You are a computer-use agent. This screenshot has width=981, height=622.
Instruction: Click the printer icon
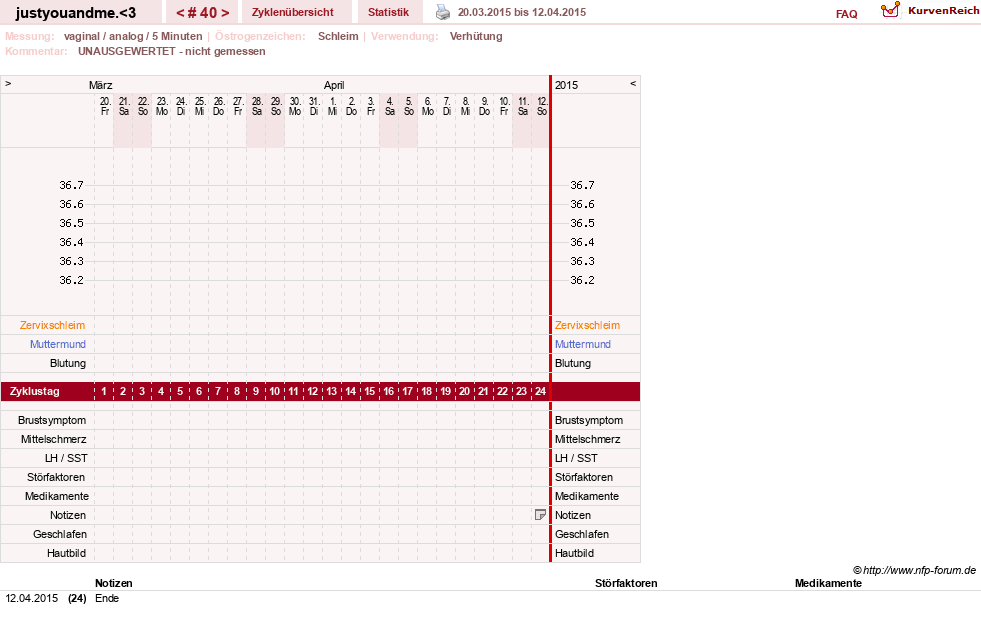[443, 12]
